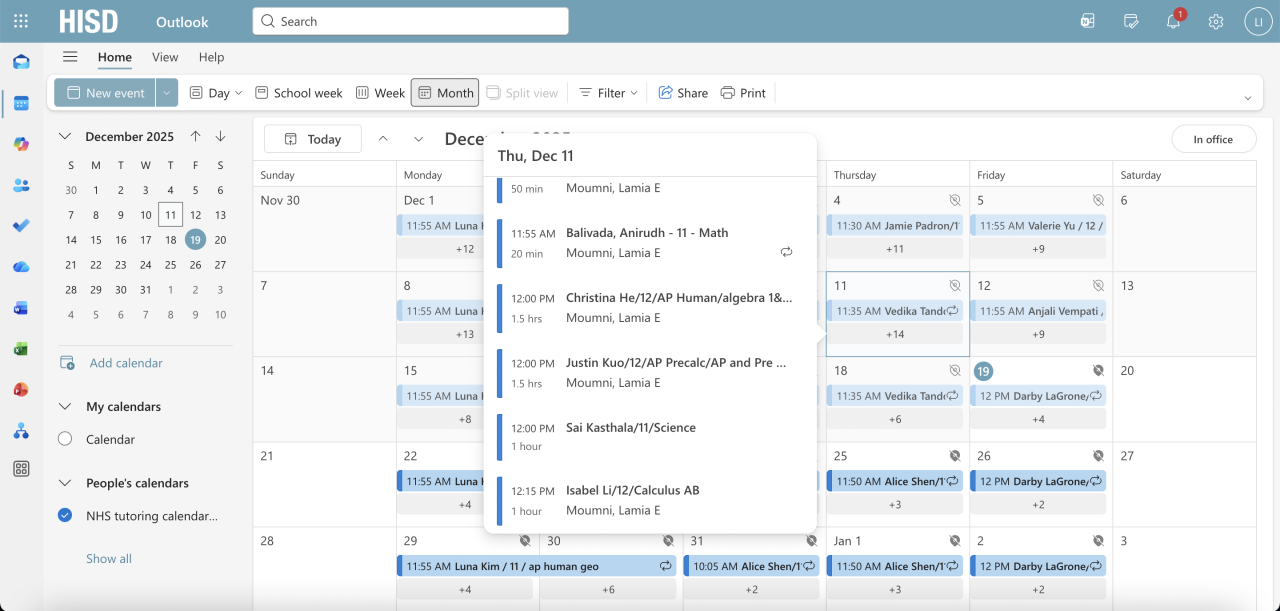The height and width of the screenshot is (611, 1280).
Task: Share the calendar
Action: [683, 93]
